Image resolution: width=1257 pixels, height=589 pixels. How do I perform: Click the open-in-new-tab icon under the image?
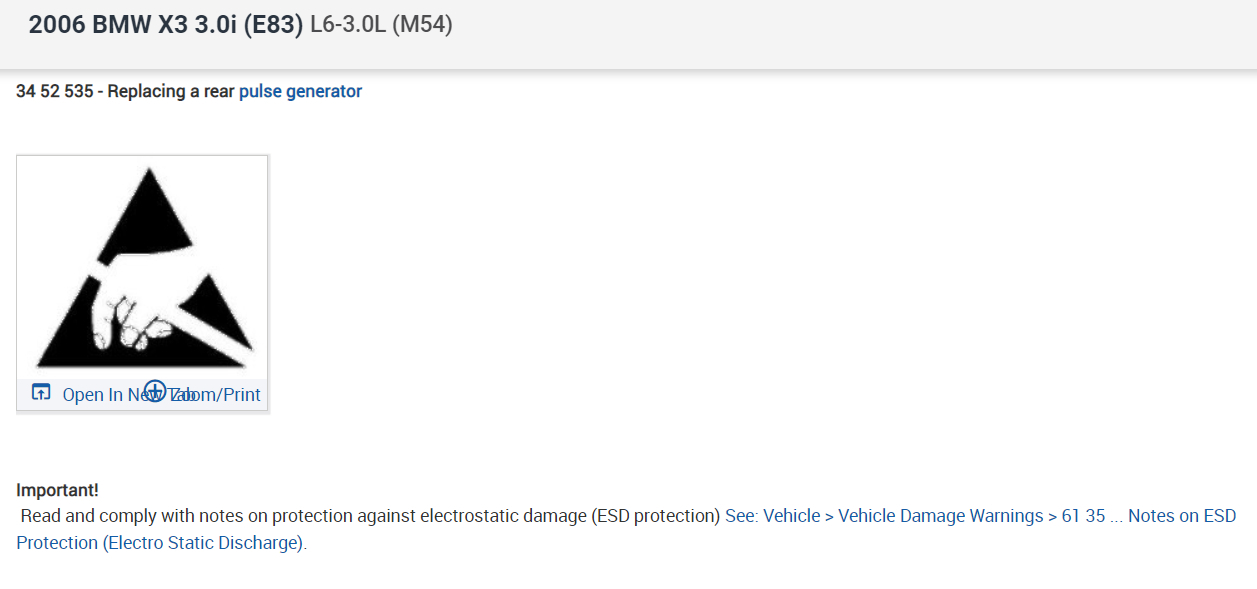coord(41,393)
